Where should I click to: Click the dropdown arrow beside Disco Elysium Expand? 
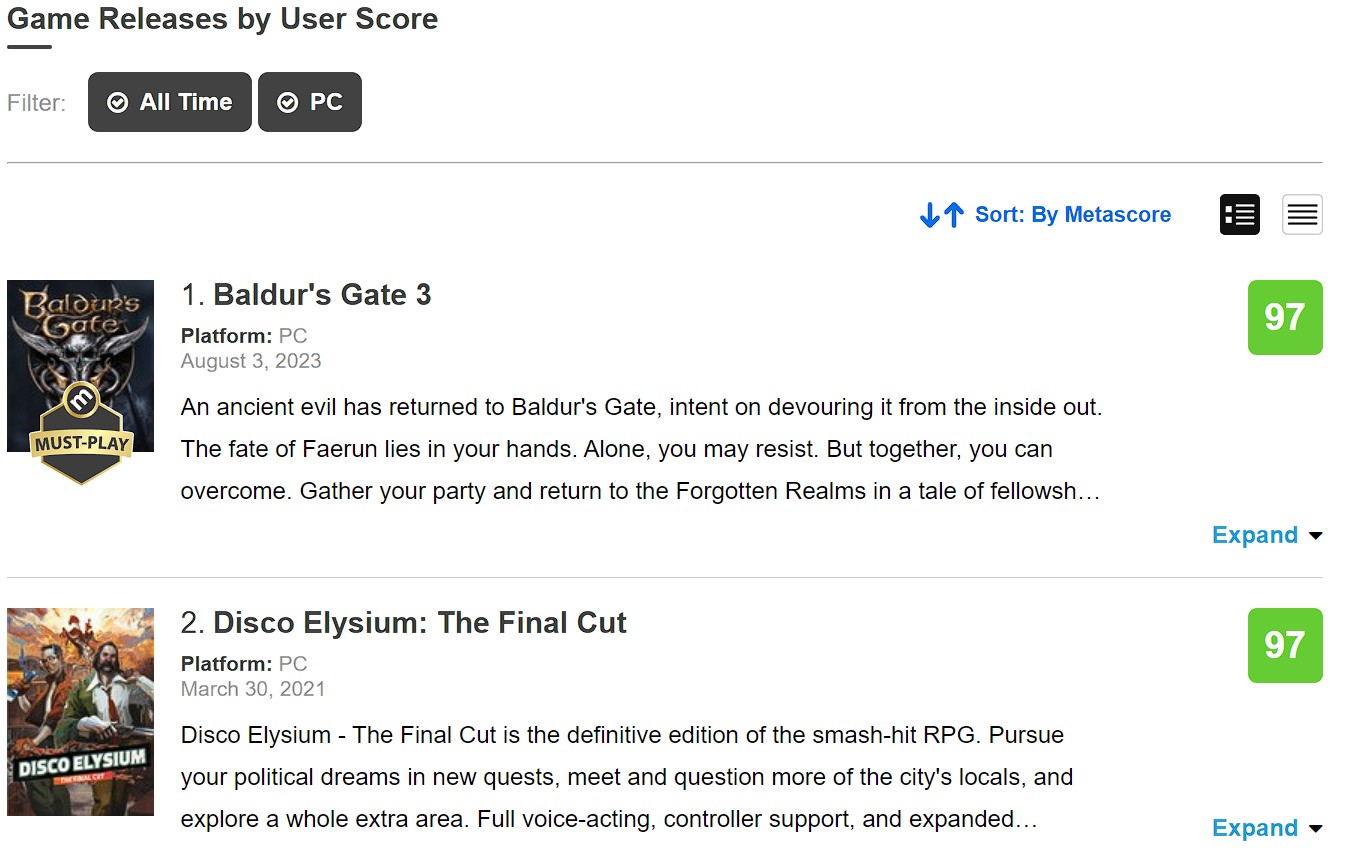1315,829
